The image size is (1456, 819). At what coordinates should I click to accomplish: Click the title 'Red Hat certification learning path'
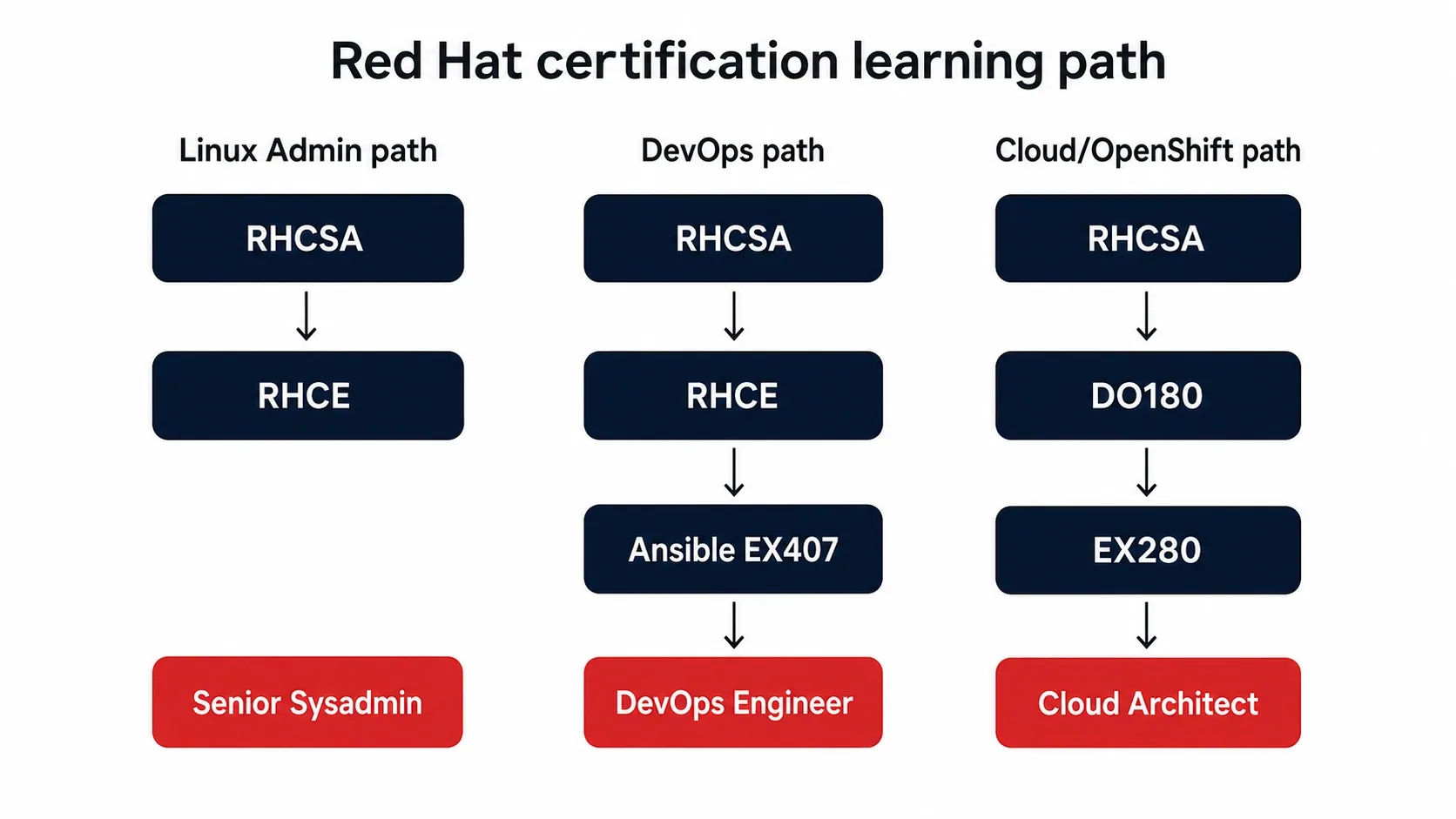click(x=748, y=63)
